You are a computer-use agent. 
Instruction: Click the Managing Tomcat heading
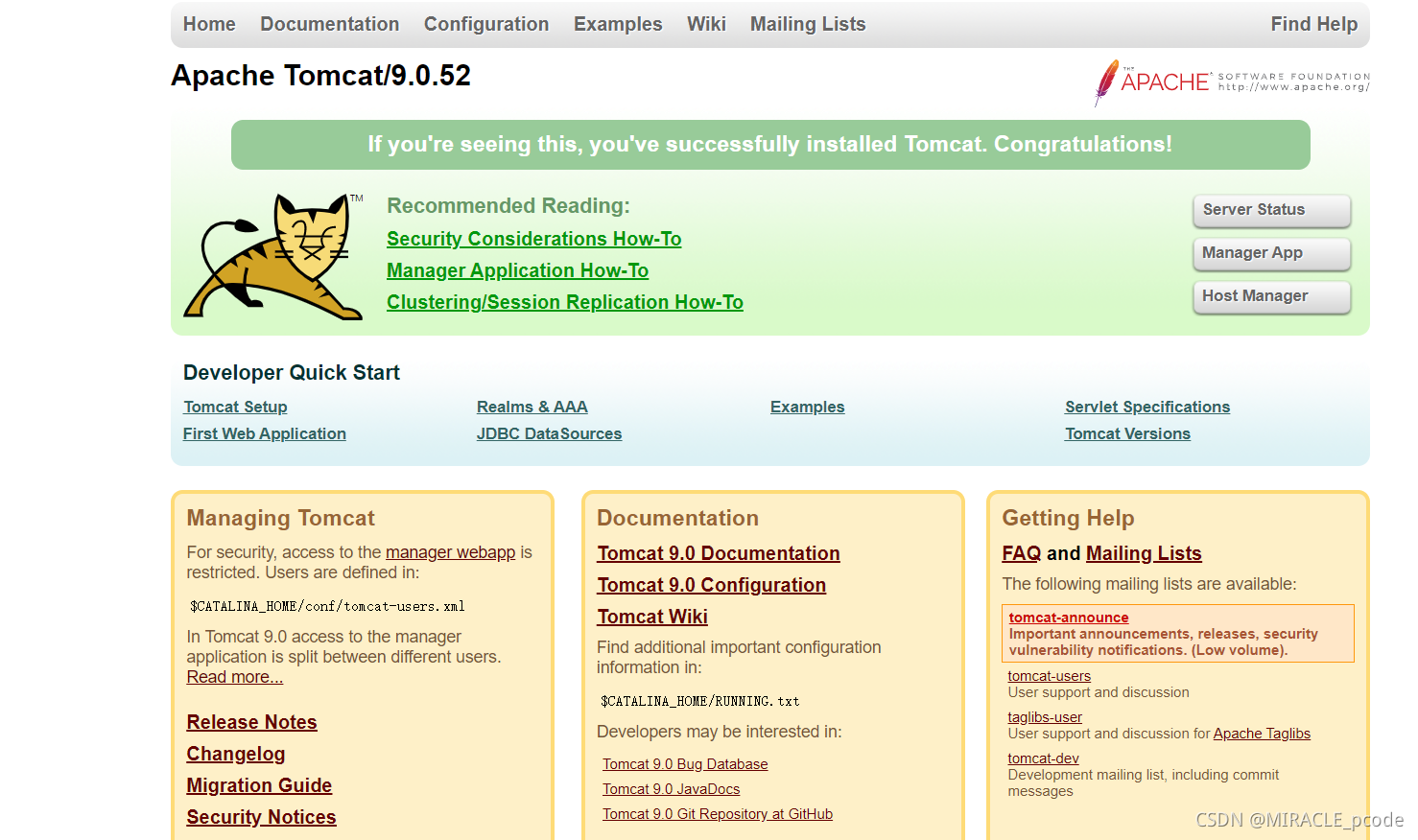pyautogui.click(x=280, y=518)
